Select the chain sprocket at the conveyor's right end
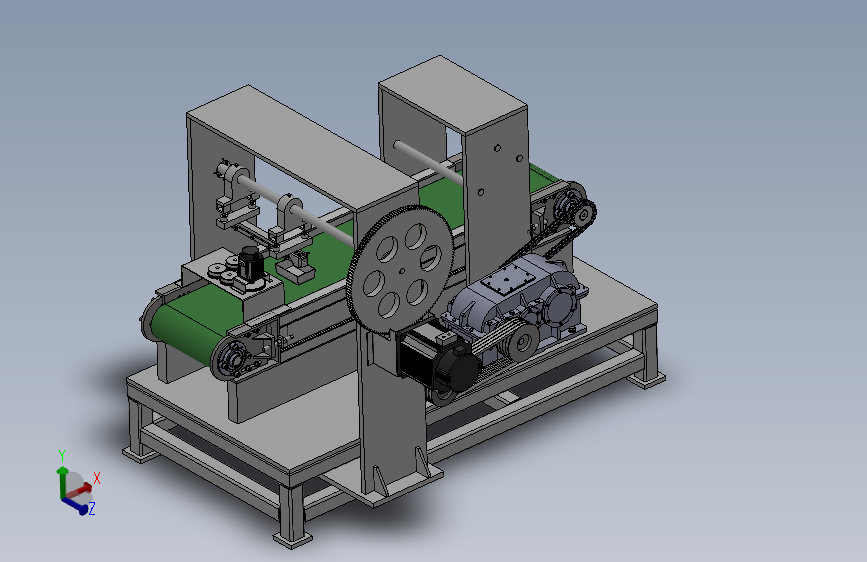 [583, 213]
